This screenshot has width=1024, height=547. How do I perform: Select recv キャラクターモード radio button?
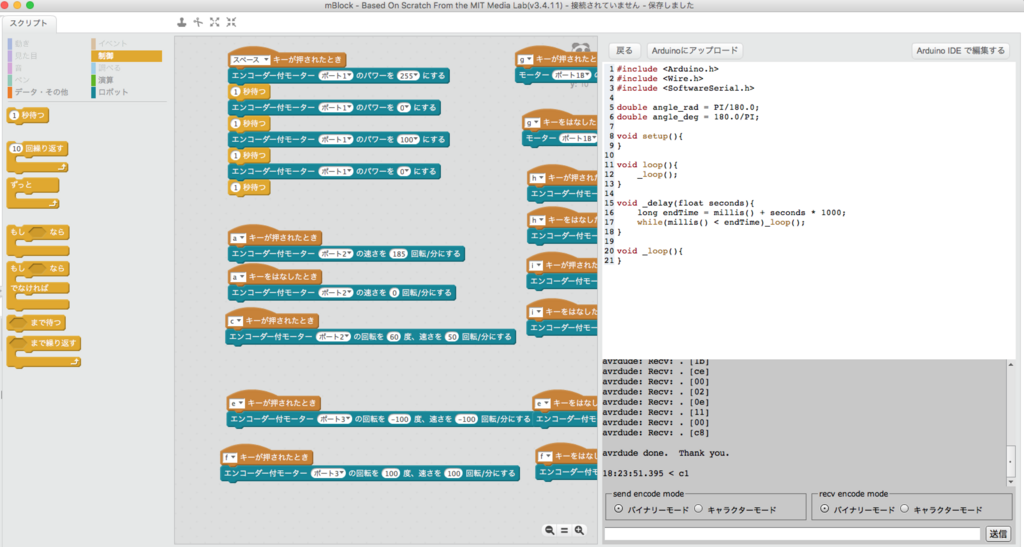(904, 508)
